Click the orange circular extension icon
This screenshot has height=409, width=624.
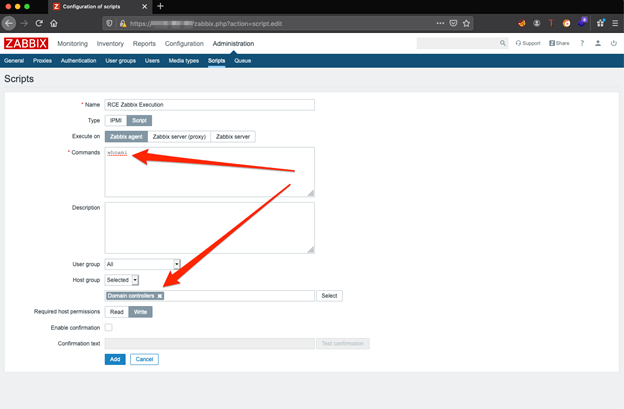566,23
